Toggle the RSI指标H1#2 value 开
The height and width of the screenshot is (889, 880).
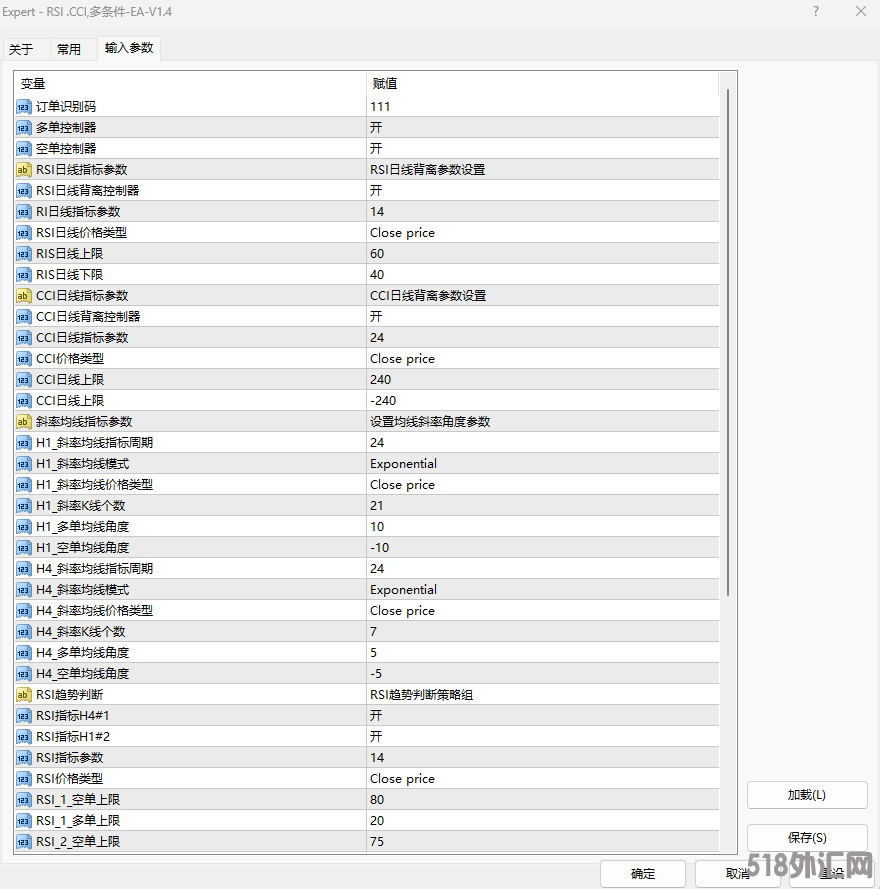543,736
